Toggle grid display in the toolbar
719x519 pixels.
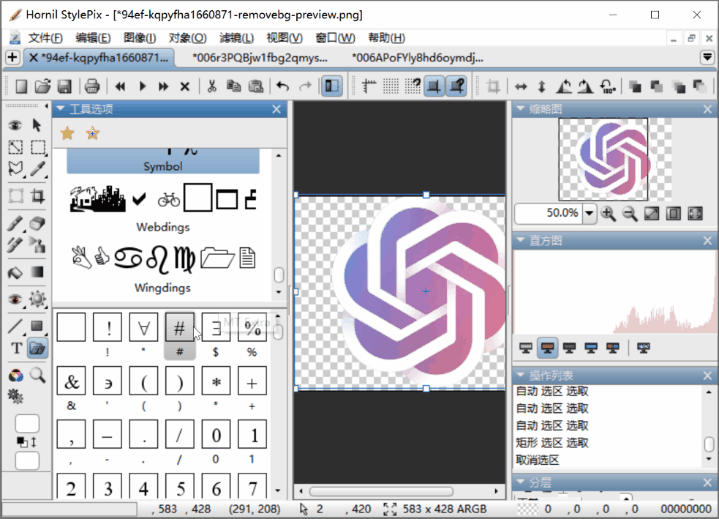[391, 86]
